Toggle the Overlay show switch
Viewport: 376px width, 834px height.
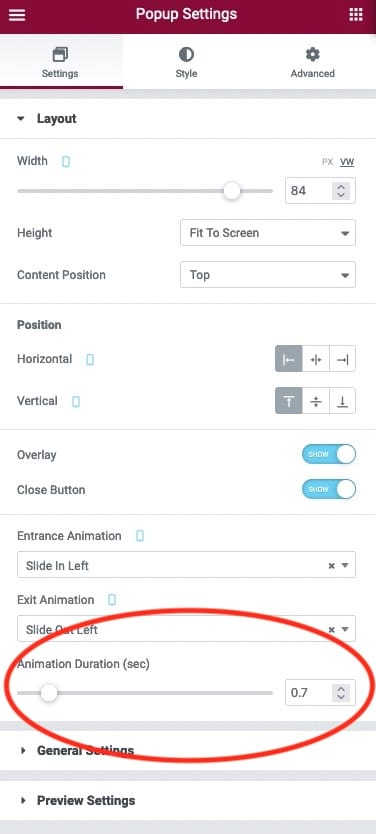tap(329, 455)
